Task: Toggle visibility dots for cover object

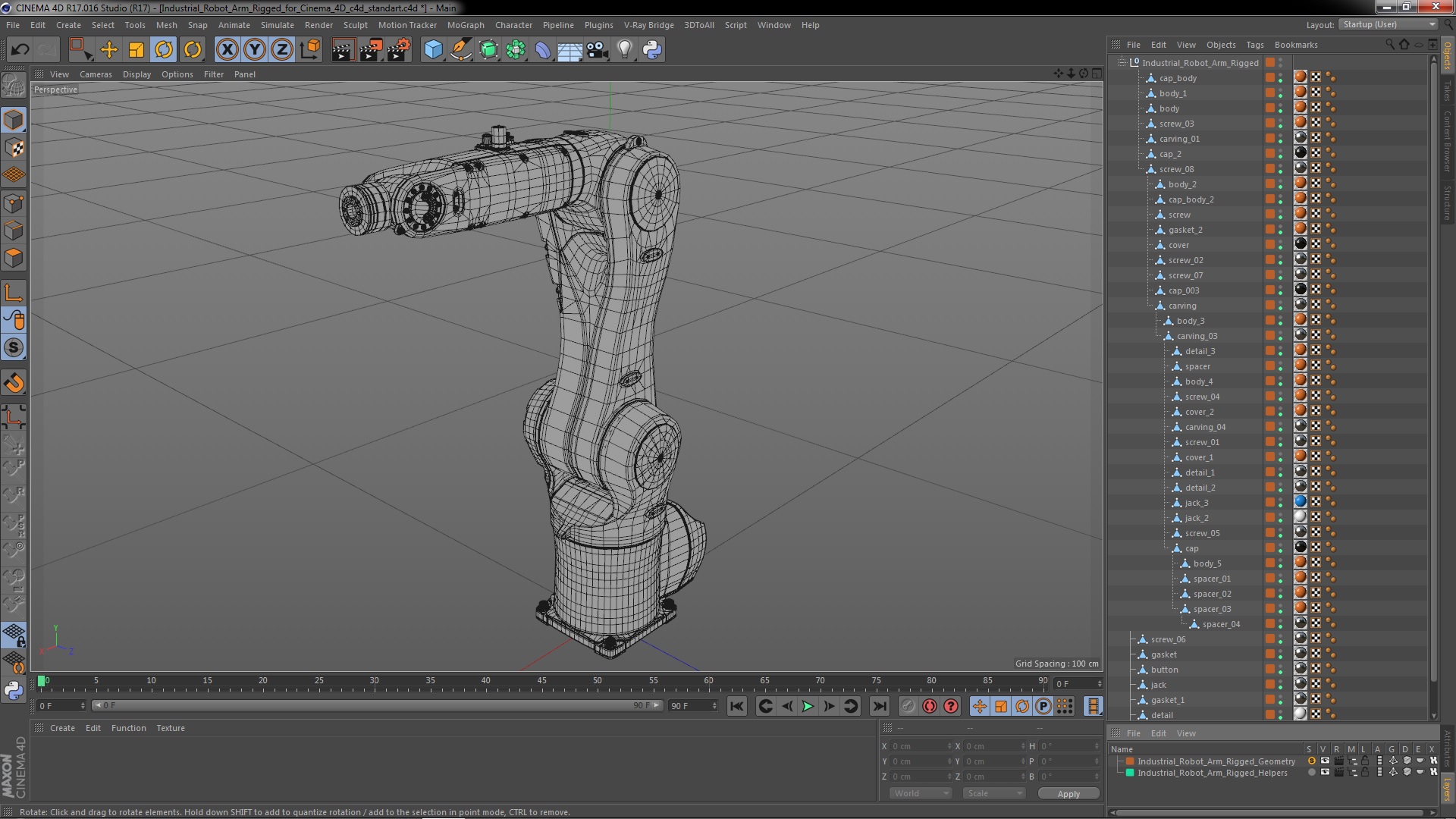Action: [1281, 244]
